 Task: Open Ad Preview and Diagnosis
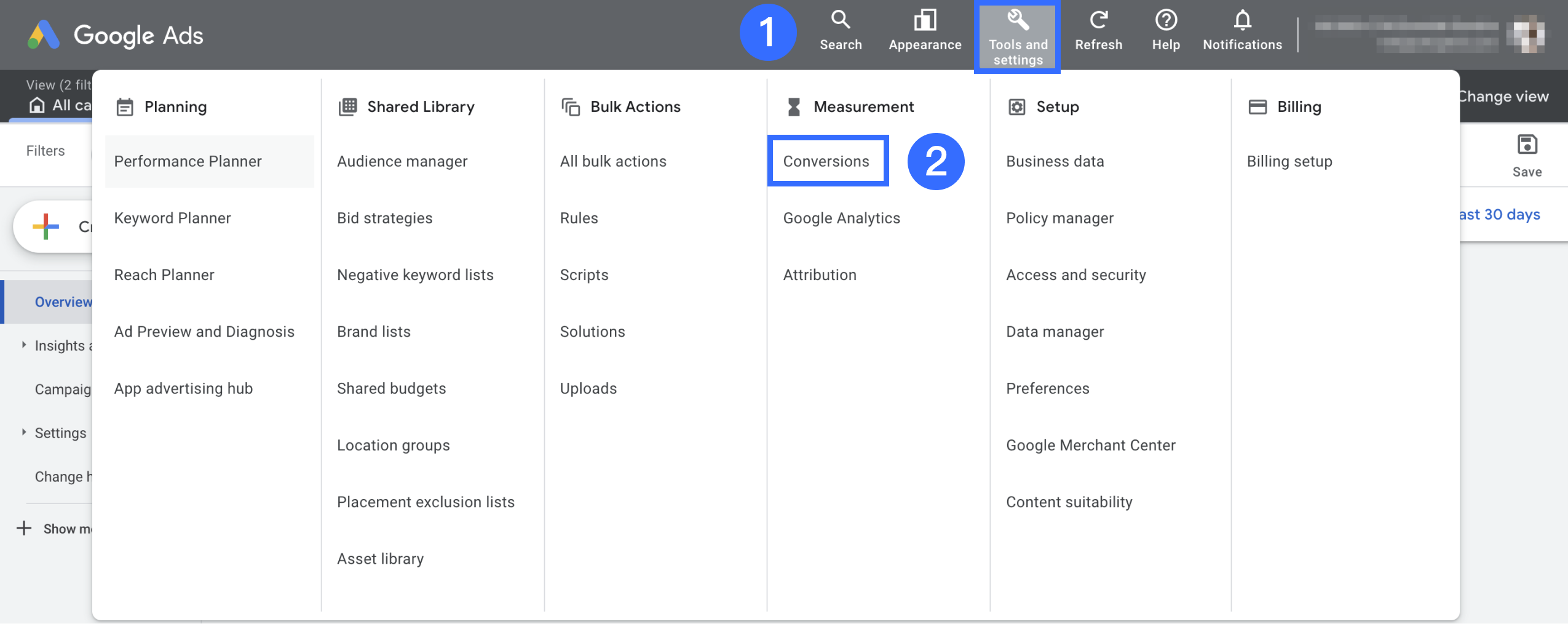click(x=204, y=332)
